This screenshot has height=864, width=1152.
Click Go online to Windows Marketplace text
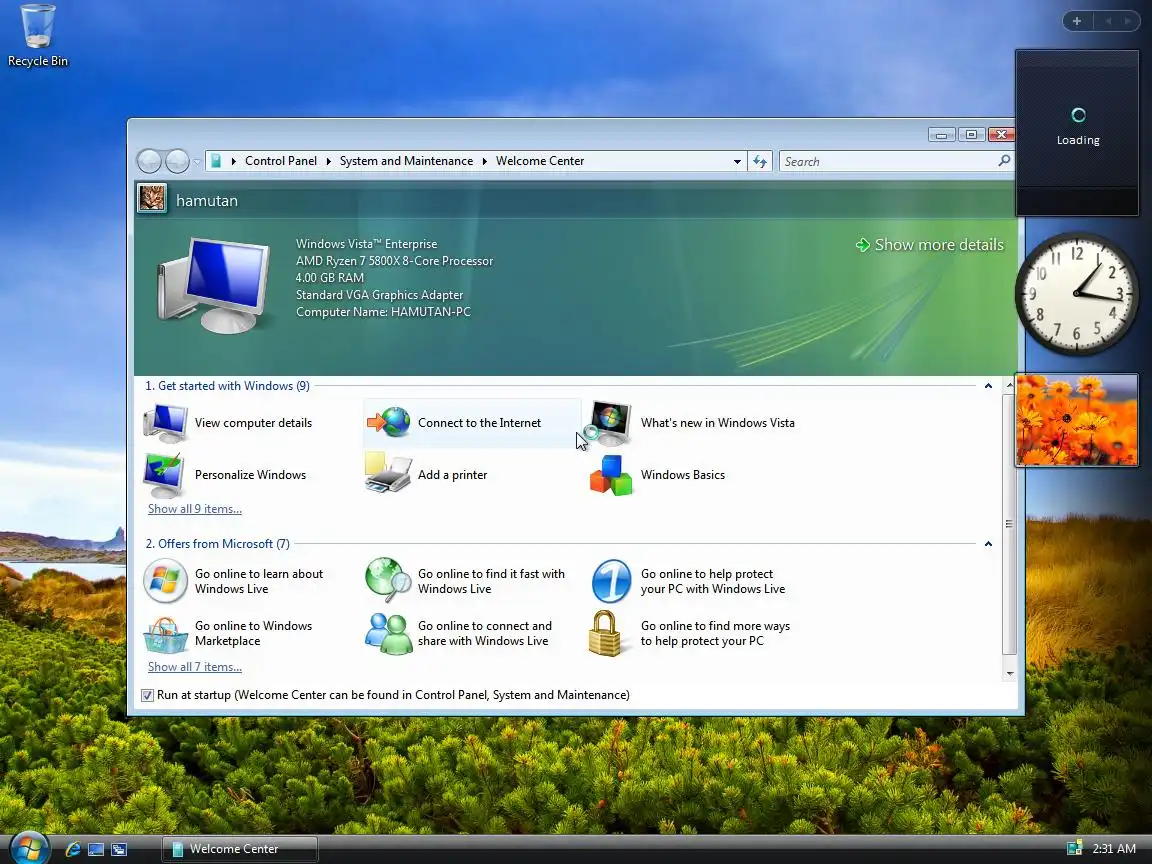coord(253,633)
